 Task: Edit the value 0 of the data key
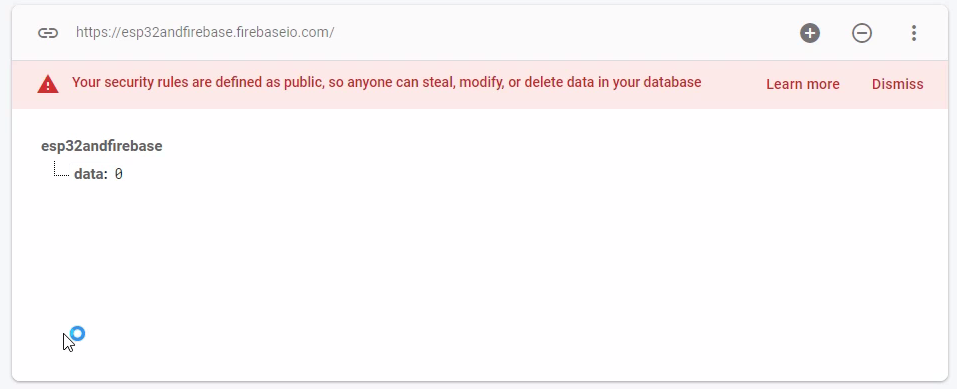(118, 174)
